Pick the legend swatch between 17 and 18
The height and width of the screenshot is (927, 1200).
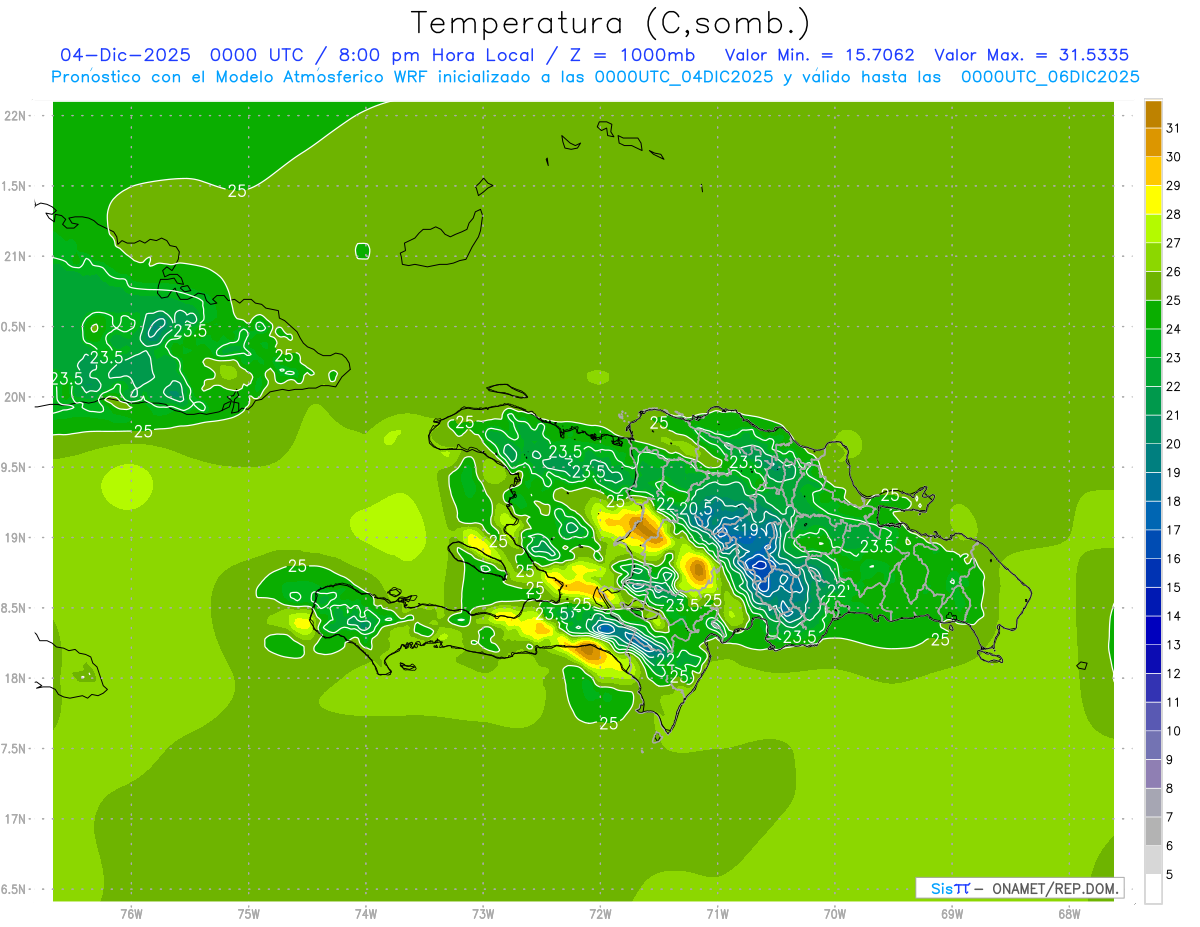1153,516
